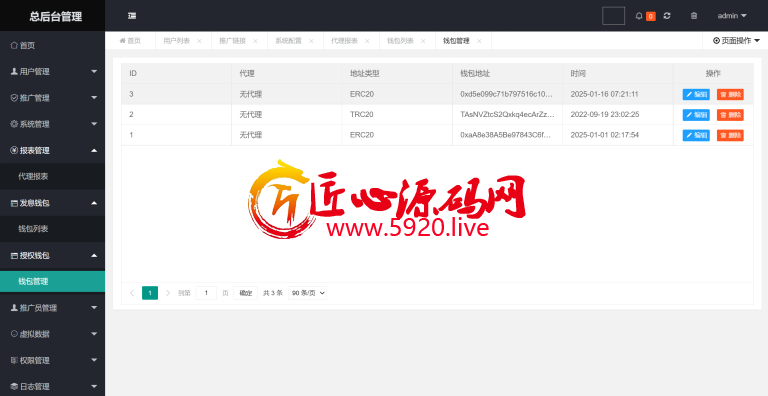Image resolution: width=768 pixels, height=396 pixels.
Task: Edit the wallet row with ID 3
Action: [696, 95]
